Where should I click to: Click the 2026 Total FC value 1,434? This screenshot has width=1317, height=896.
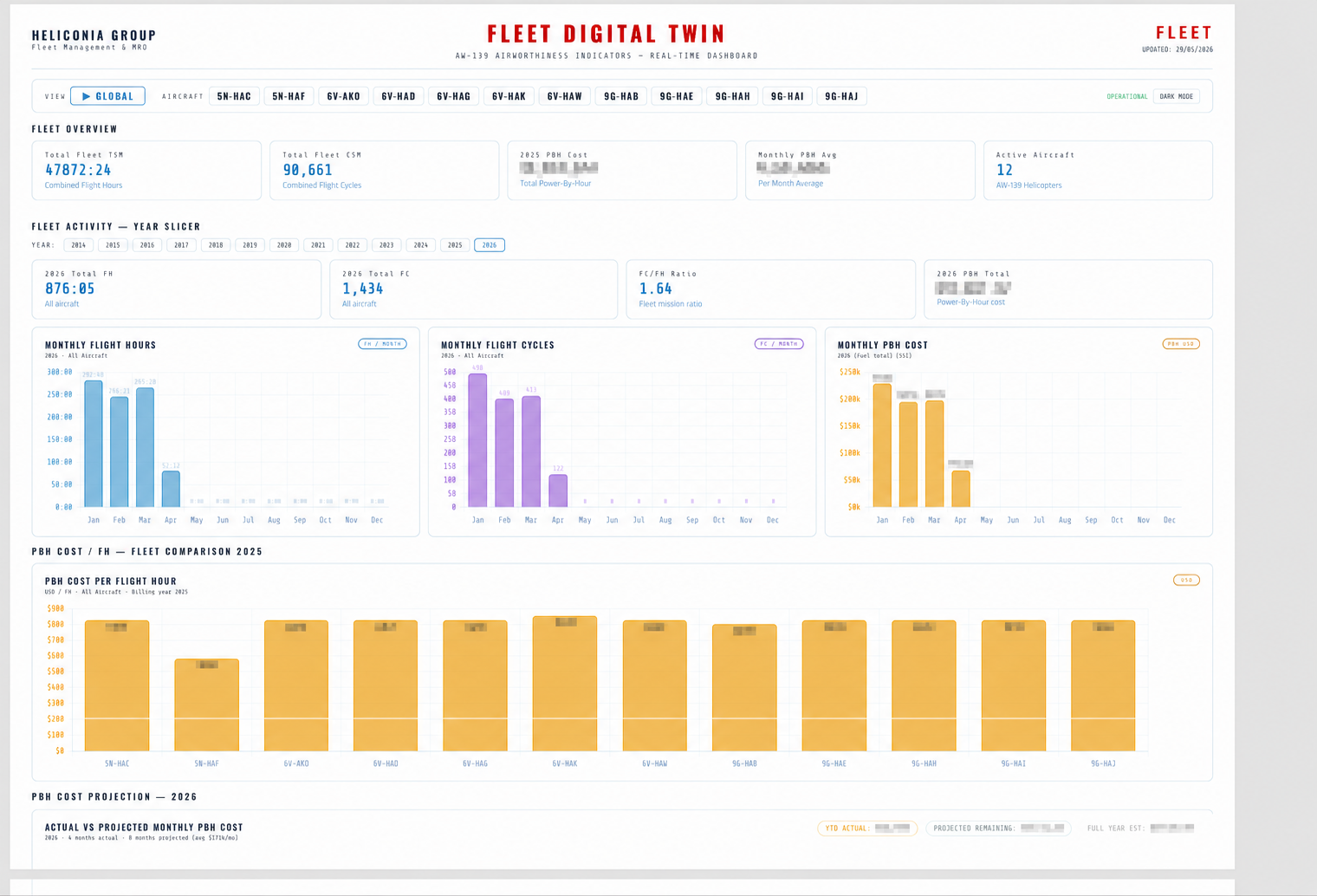pos(362,289)
